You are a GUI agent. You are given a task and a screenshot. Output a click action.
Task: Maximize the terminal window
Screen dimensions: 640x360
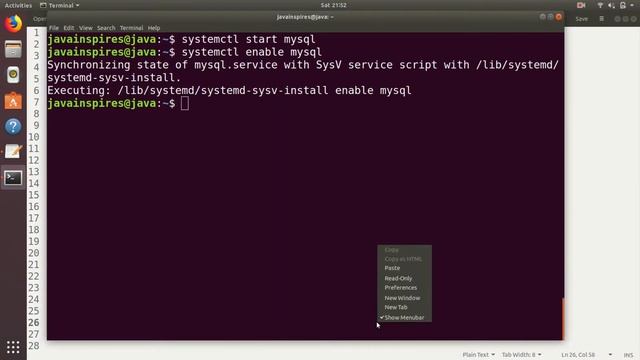click(550, 17)
